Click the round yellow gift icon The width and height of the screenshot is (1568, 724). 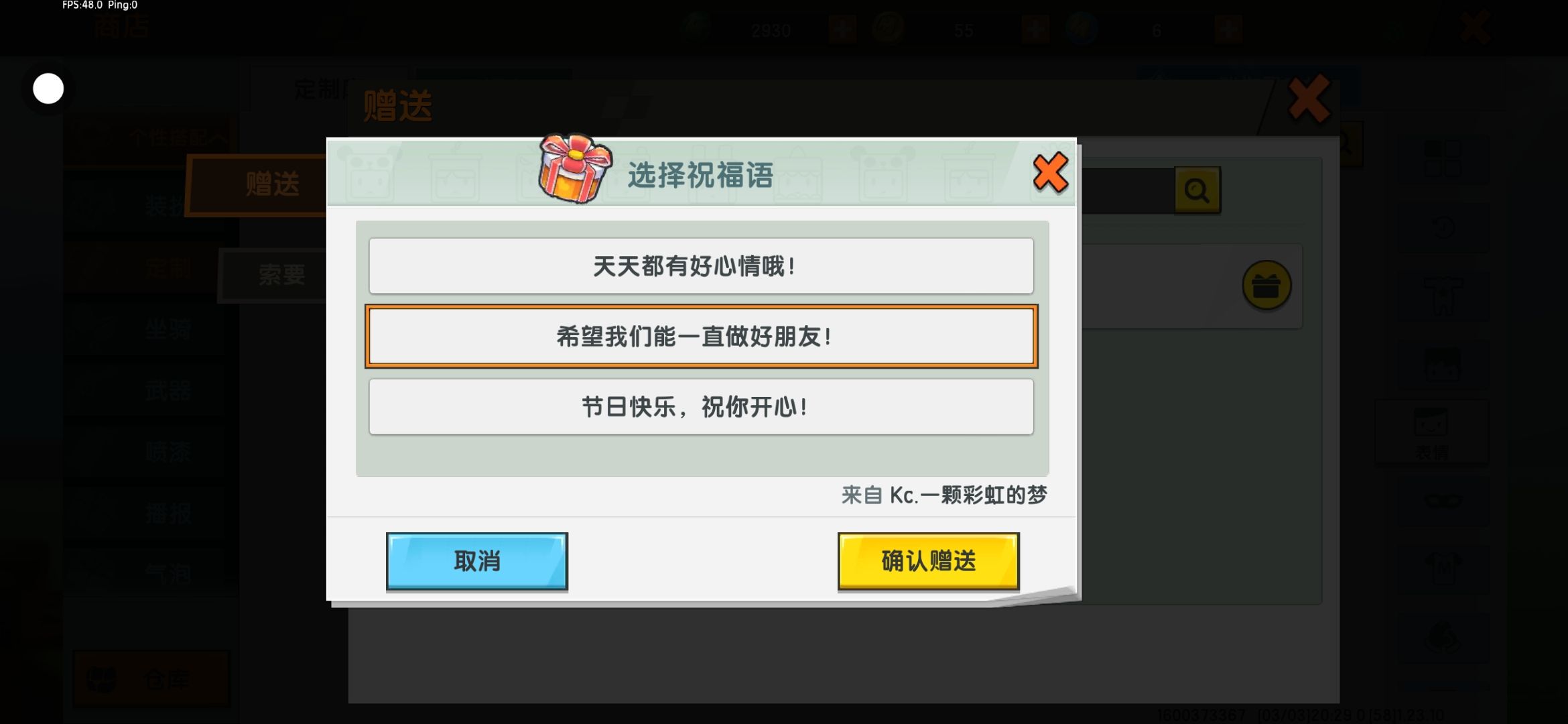pos(1266,286)
